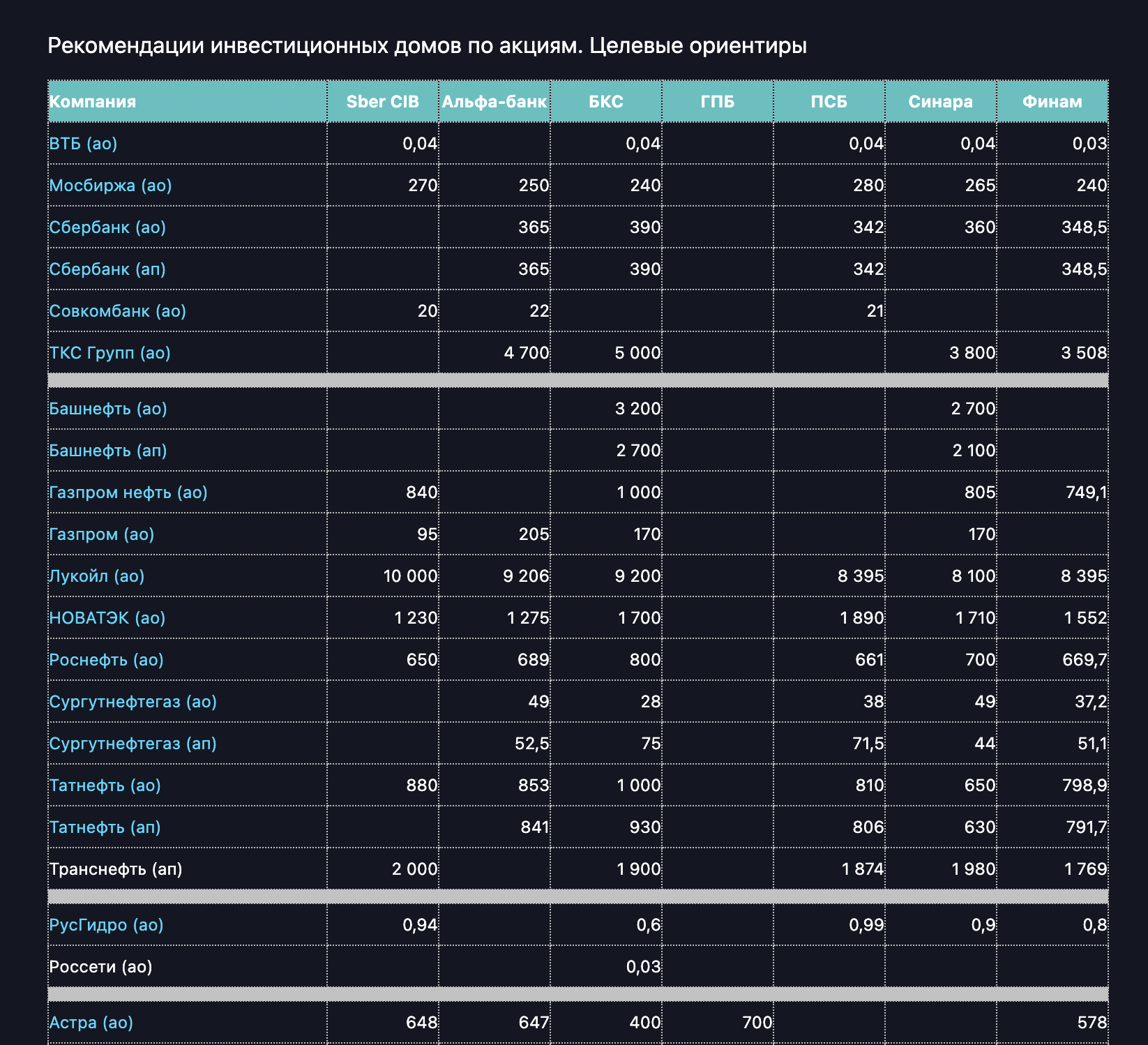Open the Сургутнефтегаз (ао) link
Screen dimensions: 1148x1045
[x=133, y=702]
